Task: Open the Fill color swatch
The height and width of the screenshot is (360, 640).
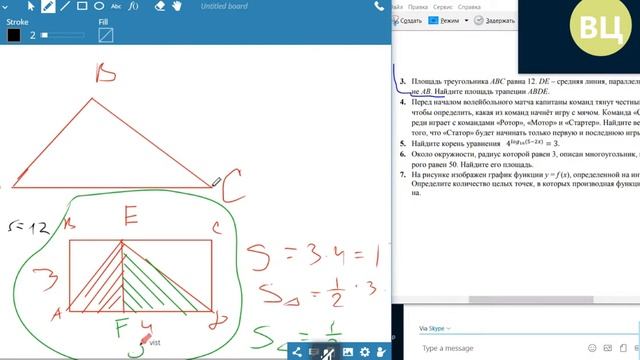Action: [106, 35]
